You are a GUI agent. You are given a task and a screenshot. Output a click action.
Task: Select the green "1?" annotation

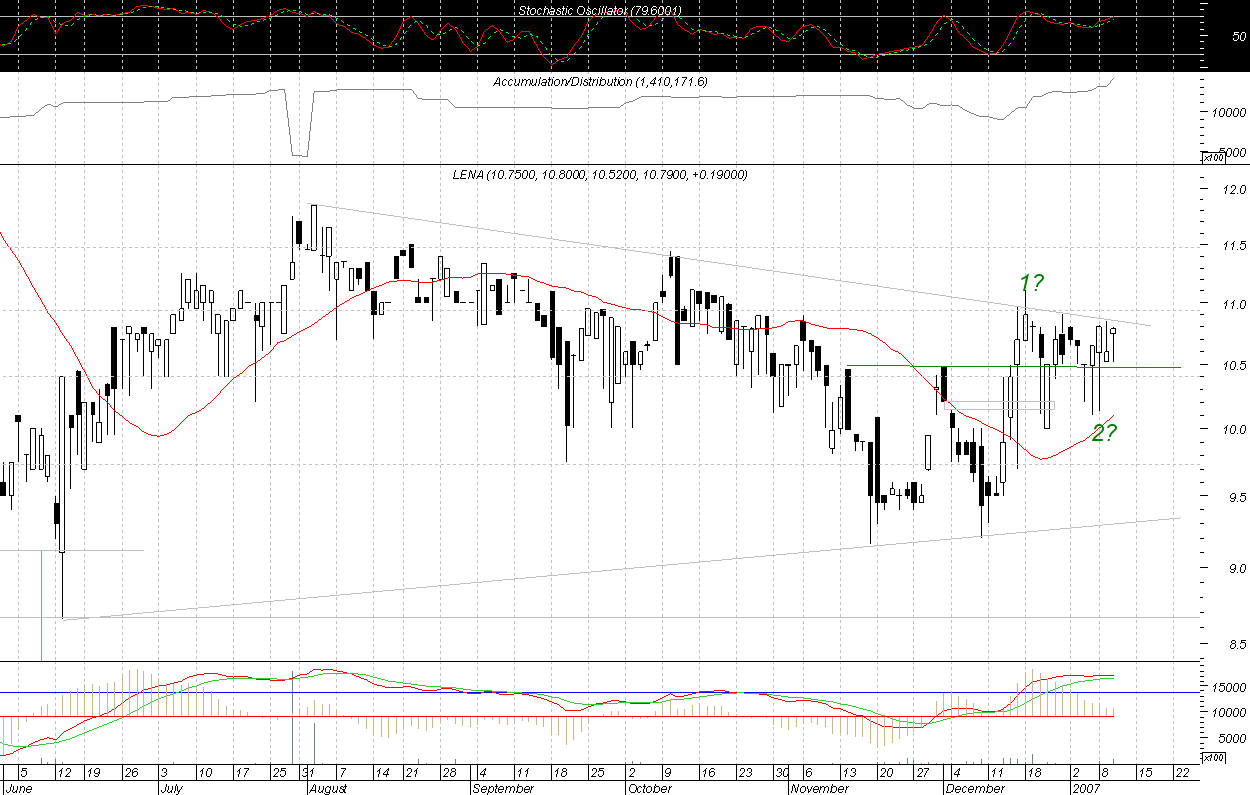click(x=1032, y=283)
